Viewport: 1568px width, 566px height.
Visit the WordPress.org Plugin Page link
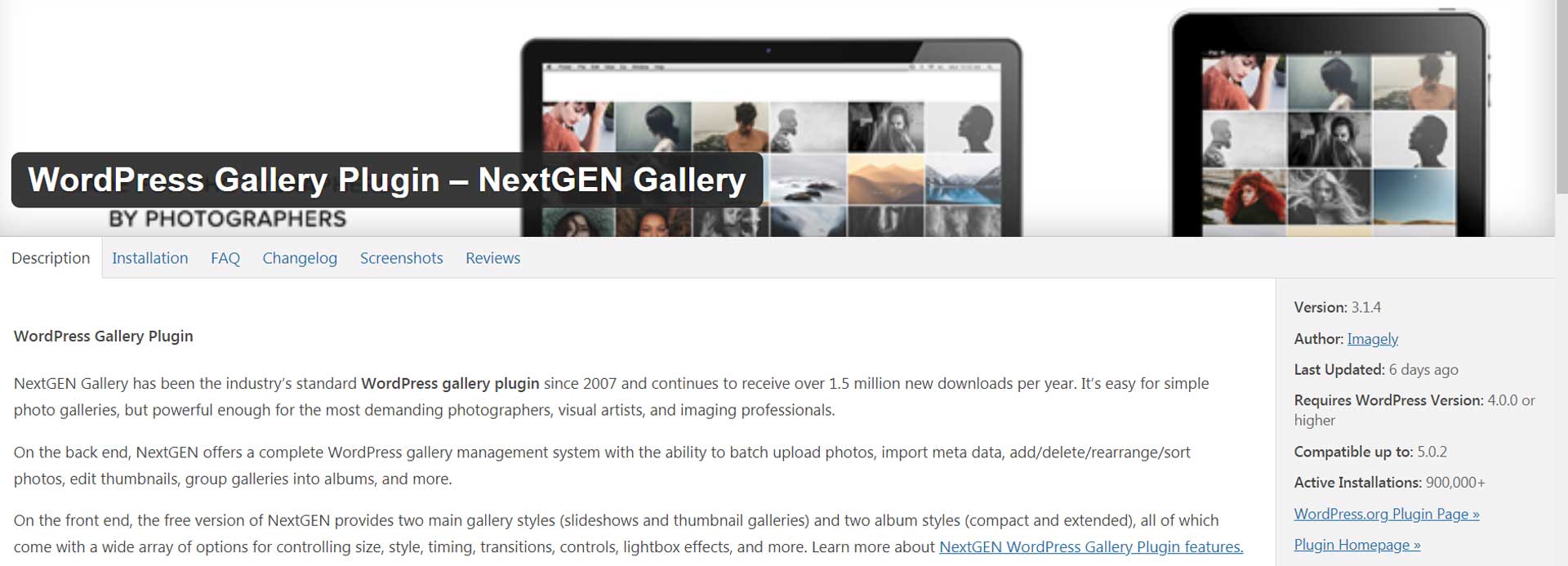(x=1386, y=514)
